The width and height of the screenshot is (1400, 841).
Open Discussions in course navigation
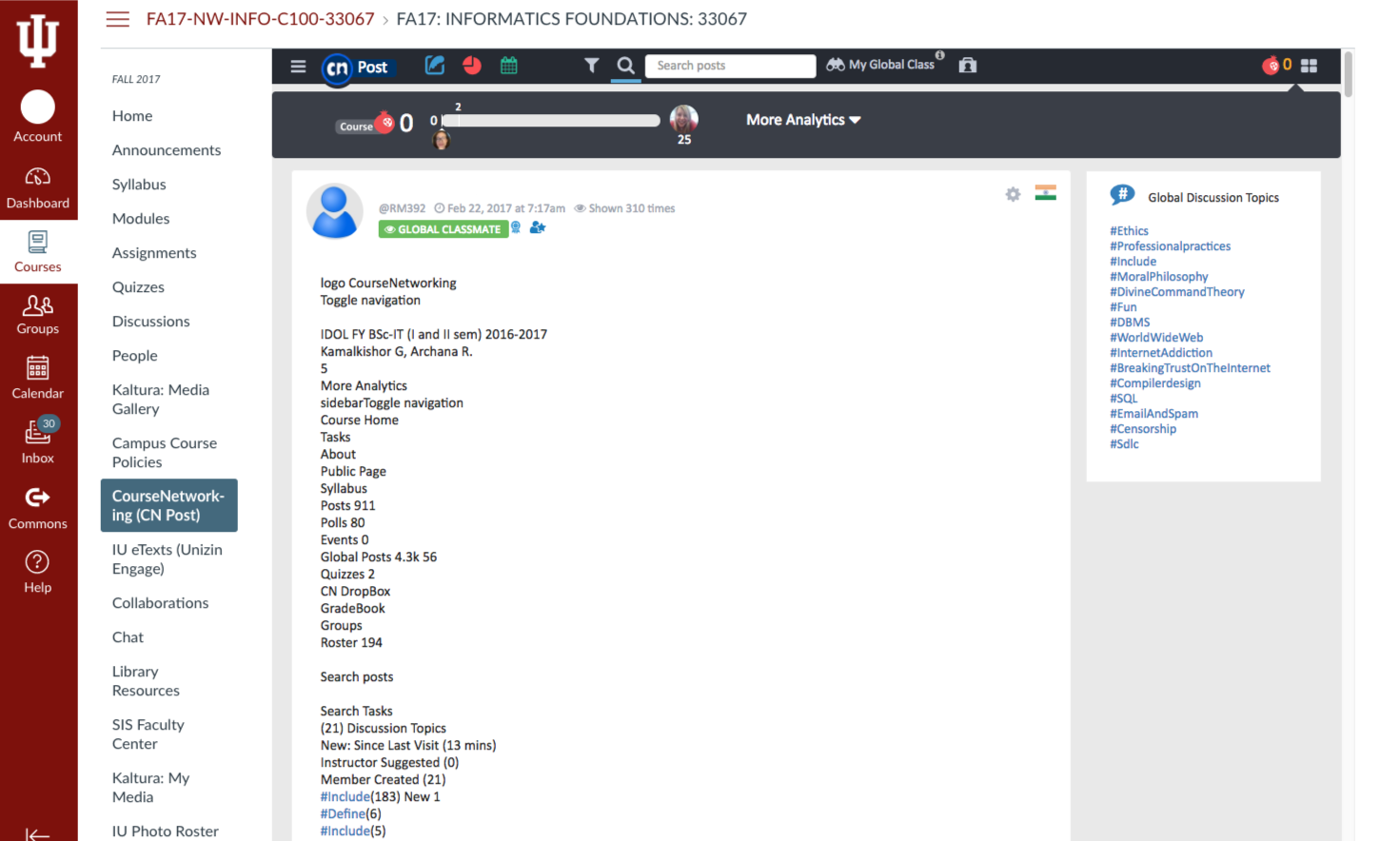click(151, 322)
